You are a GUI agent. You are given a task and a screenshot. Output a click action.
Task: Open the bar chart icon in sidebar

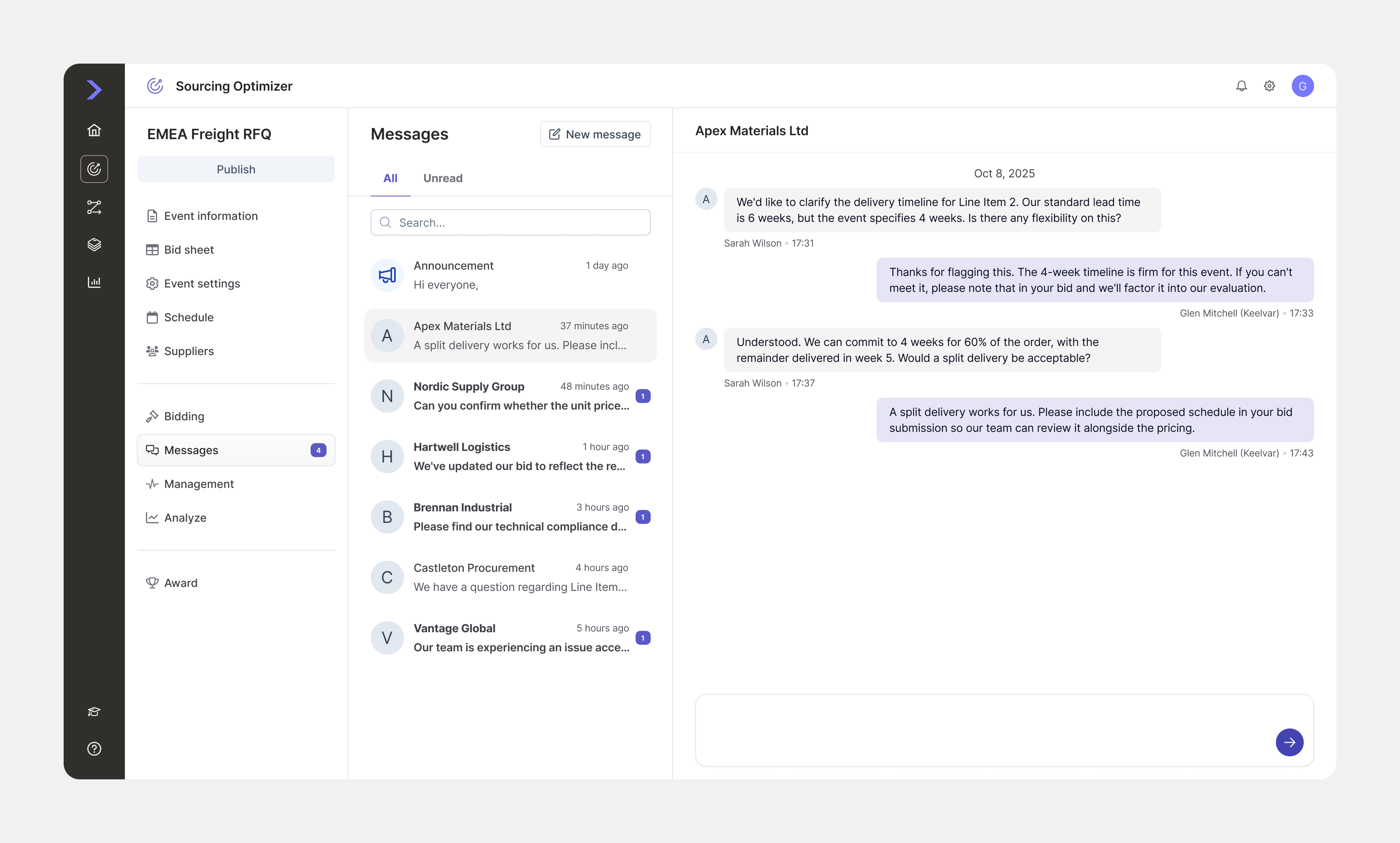tap(94, 282)
